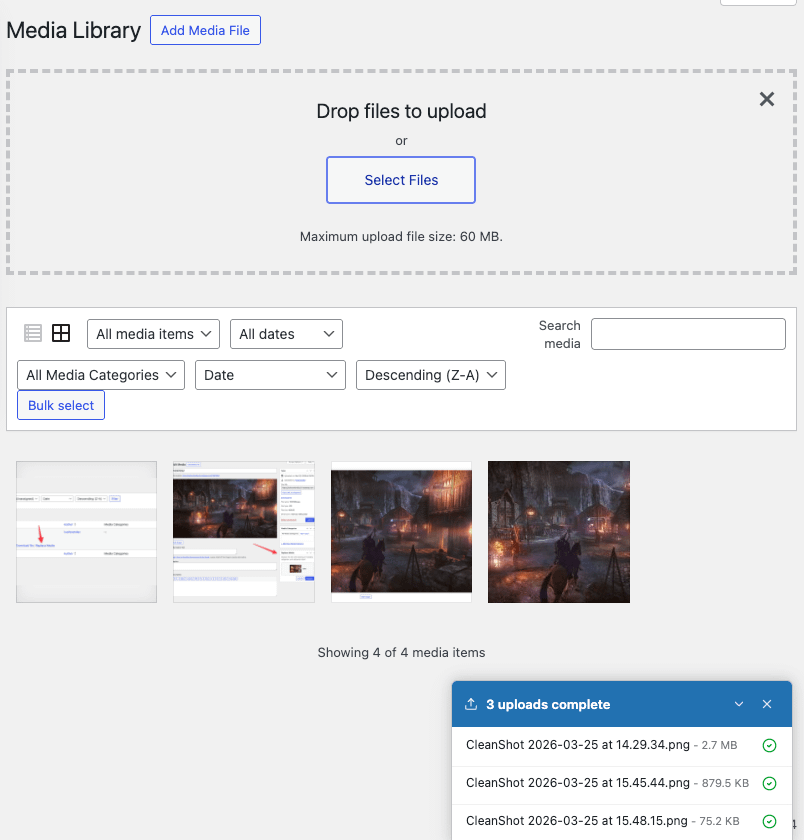Close the upload drop zone

[767, 99]
